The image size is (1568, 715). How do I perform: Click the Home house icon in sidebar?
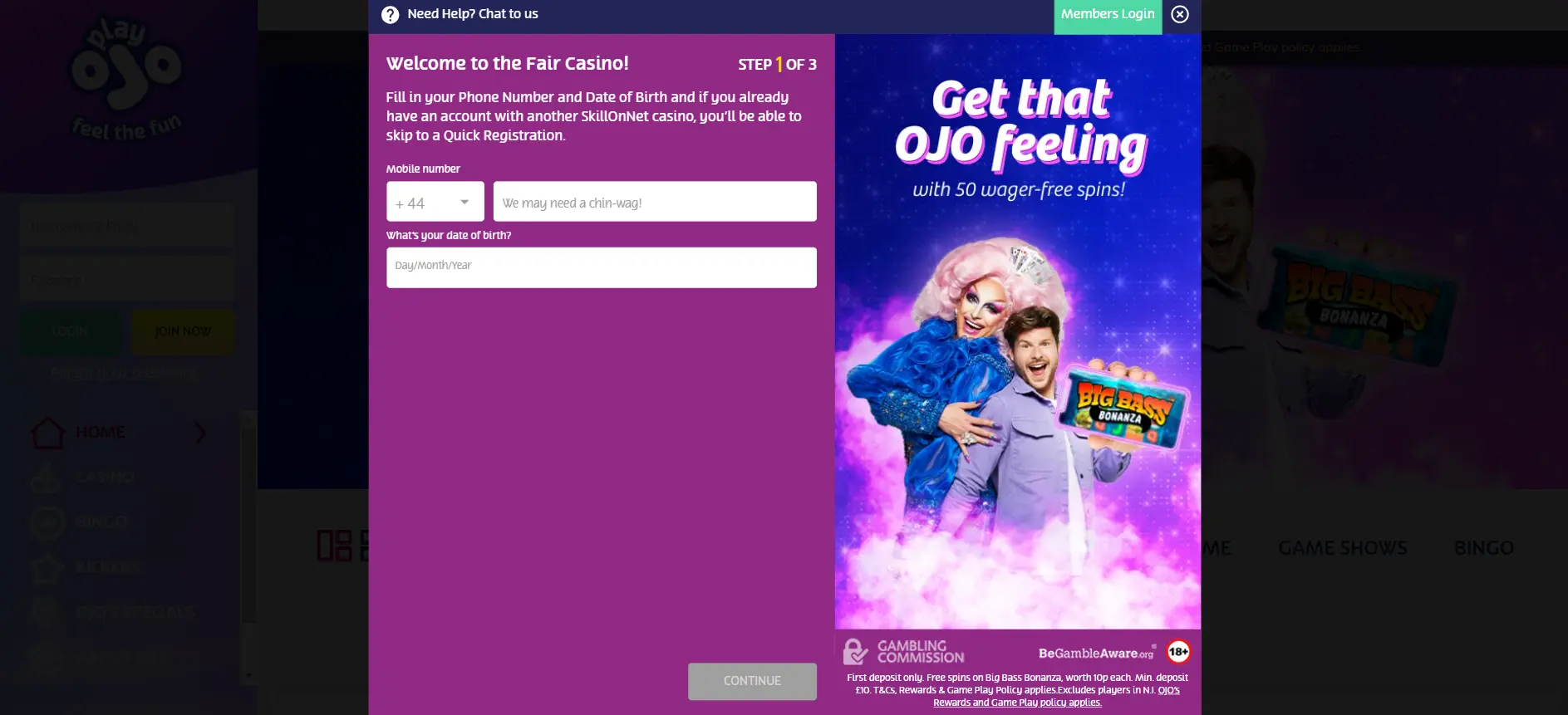tap(47, 433)
